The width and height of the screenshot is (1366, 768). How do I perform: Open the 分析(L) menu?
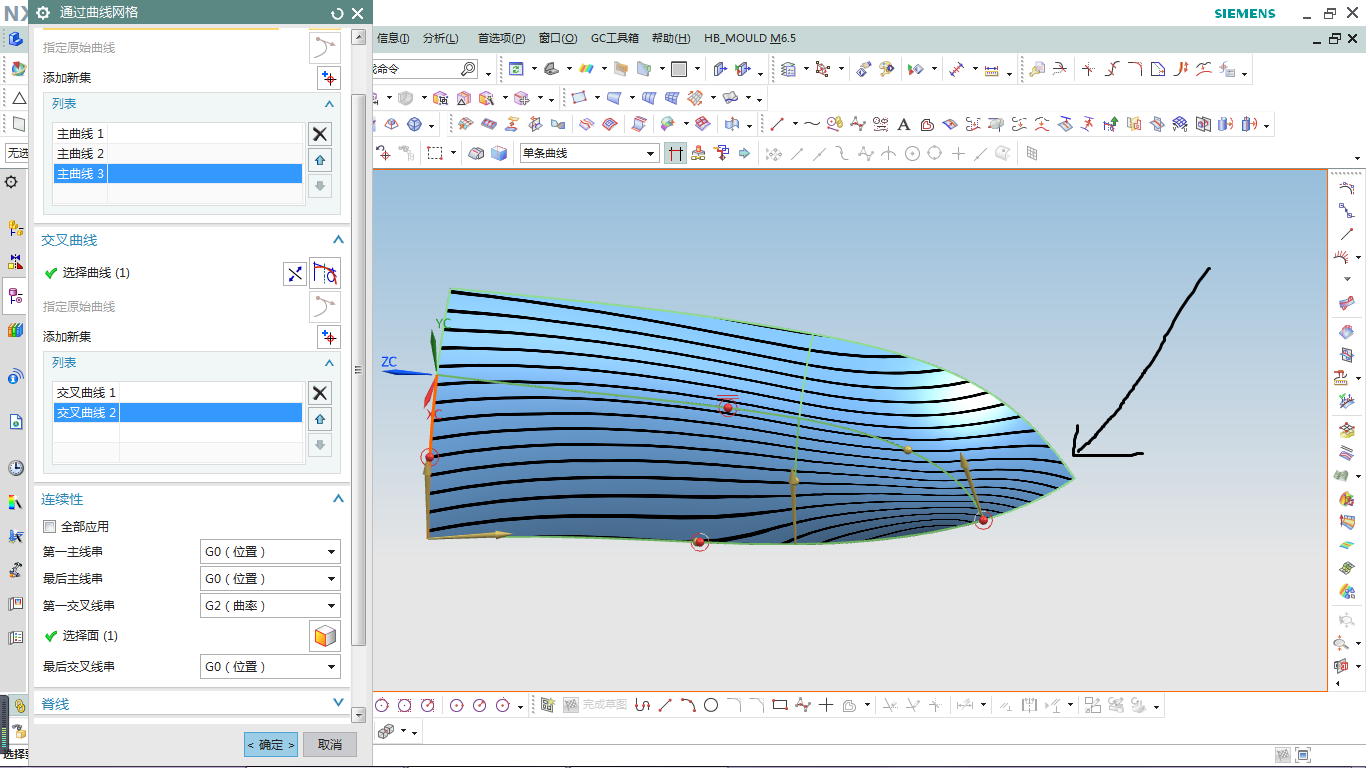pos(440,38)
